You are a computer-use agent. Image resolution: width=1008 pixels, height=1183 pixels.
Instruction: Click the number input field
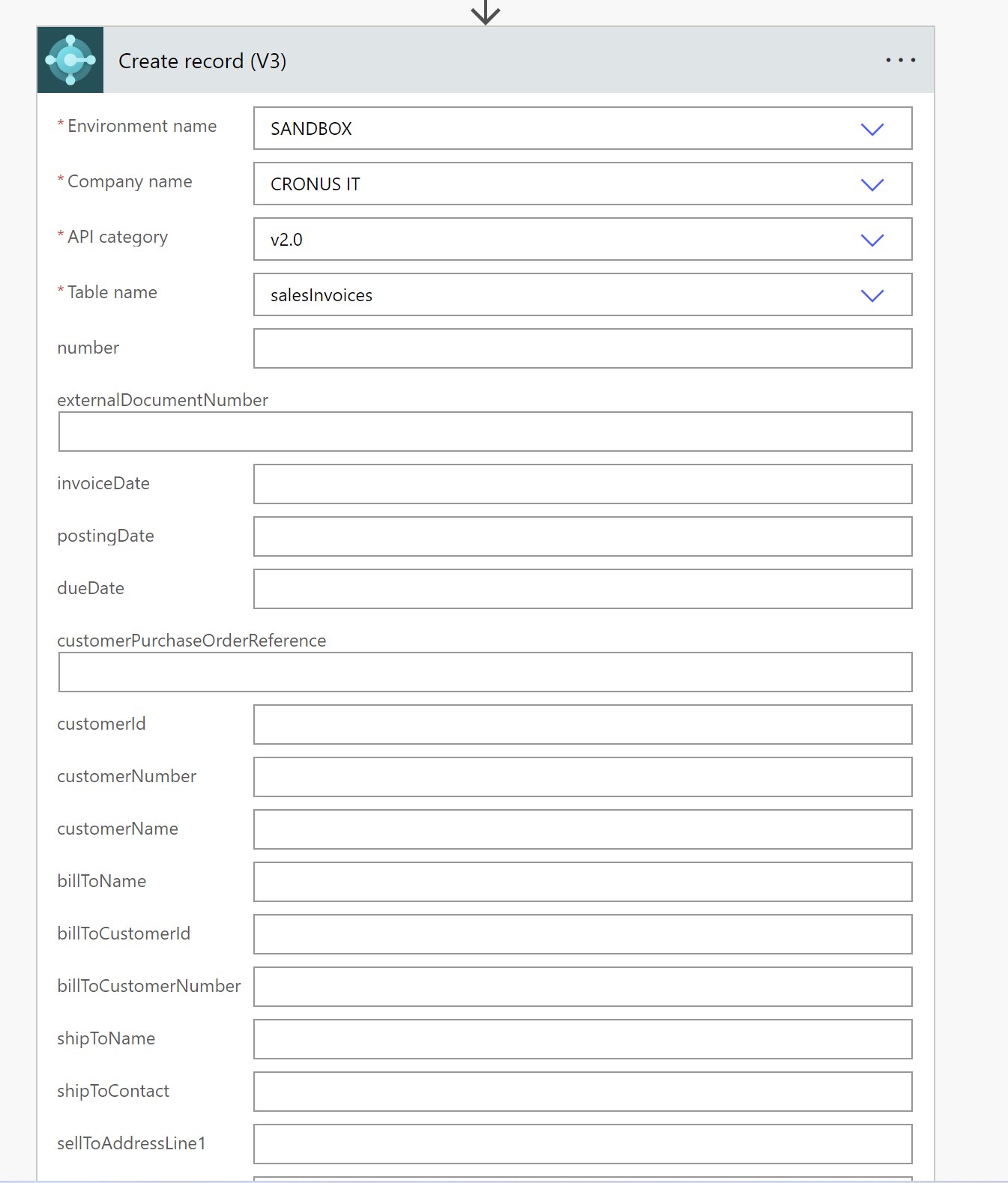pyautogui.click(x=582, y=348)
